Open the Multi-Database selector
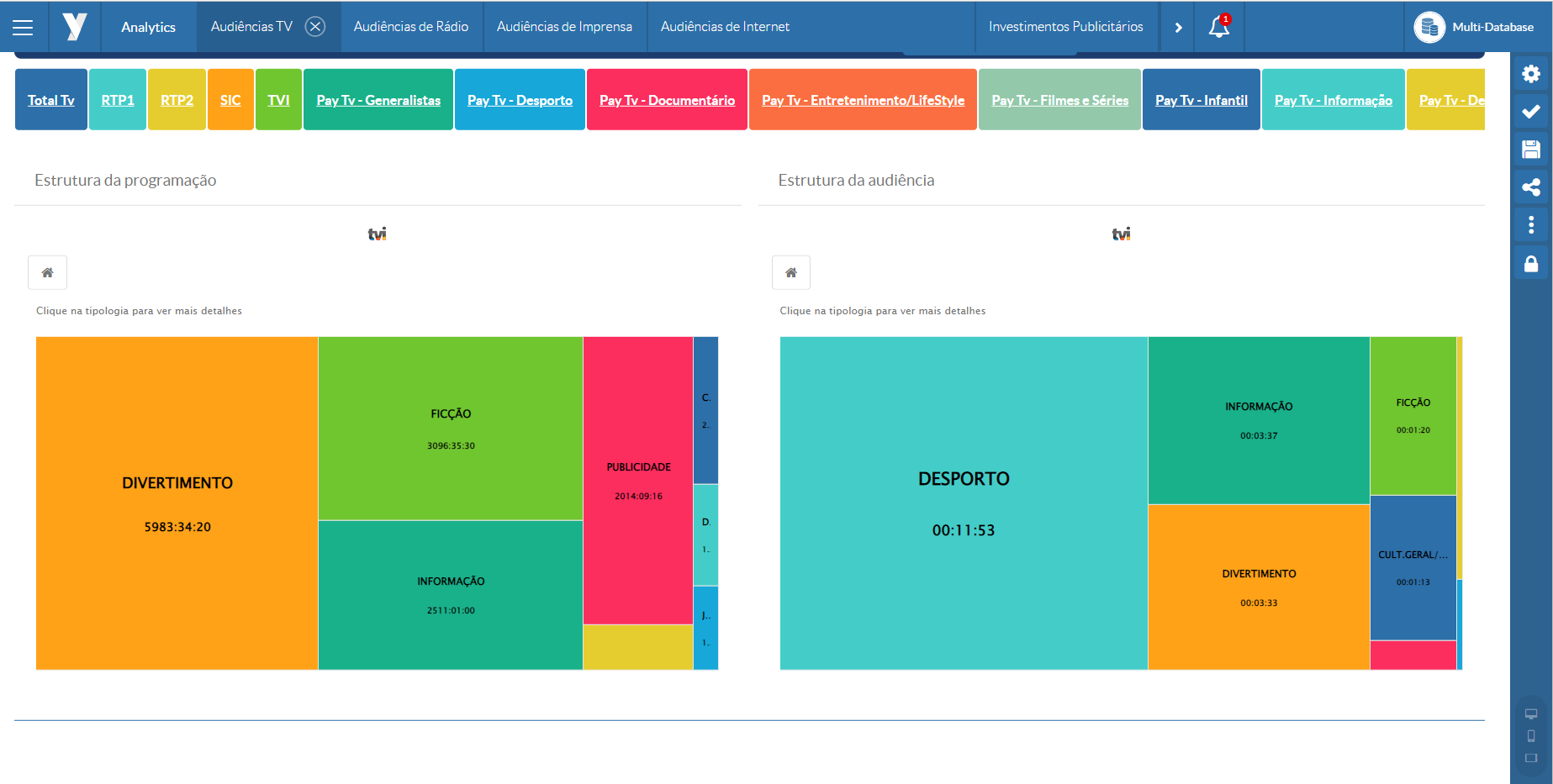The width and height of the screenshot is (1553, 784). click(x=1474, y=27)
